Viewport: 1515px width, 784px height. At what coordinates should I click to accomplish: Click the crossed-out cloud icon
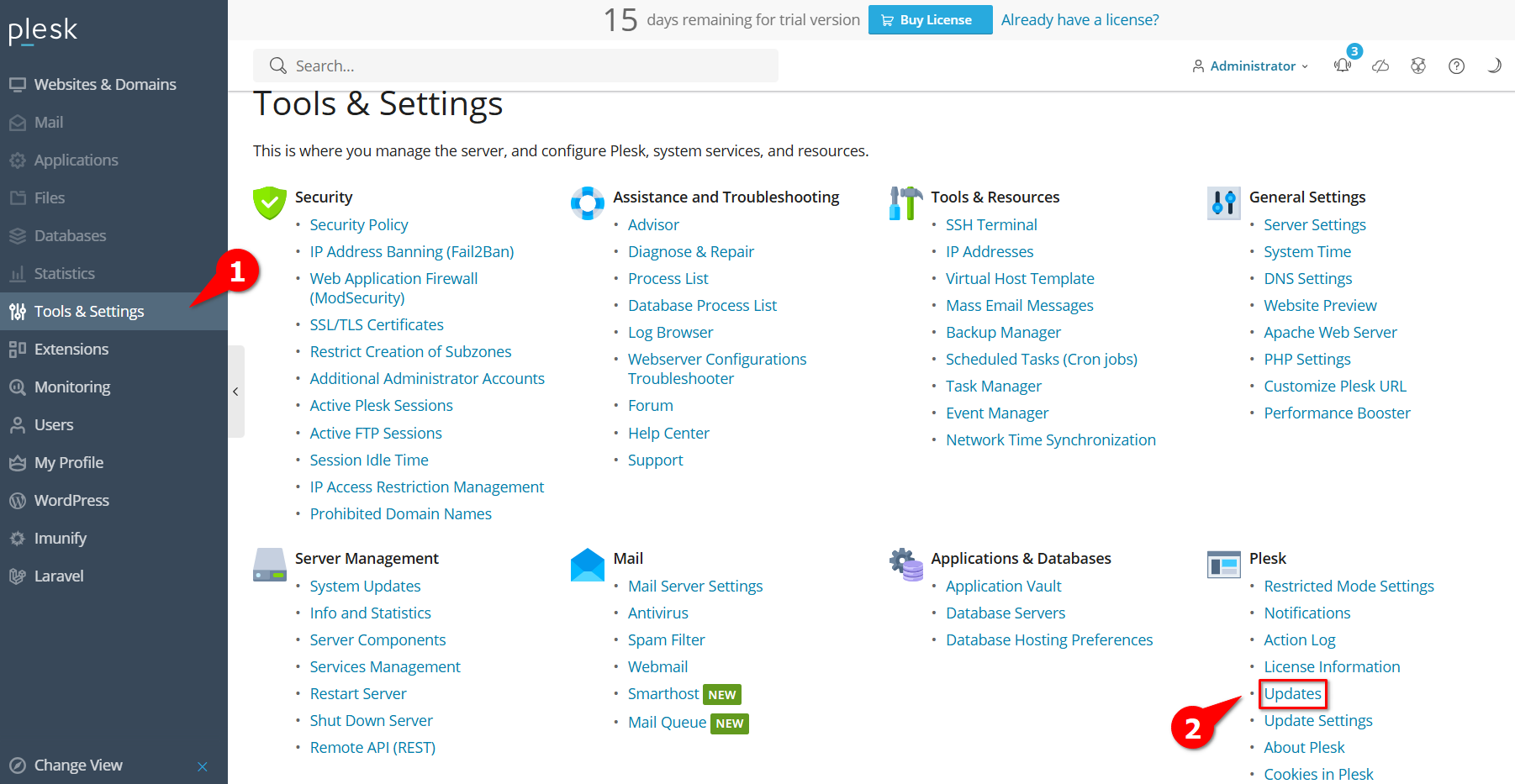tap(1380, 66)
